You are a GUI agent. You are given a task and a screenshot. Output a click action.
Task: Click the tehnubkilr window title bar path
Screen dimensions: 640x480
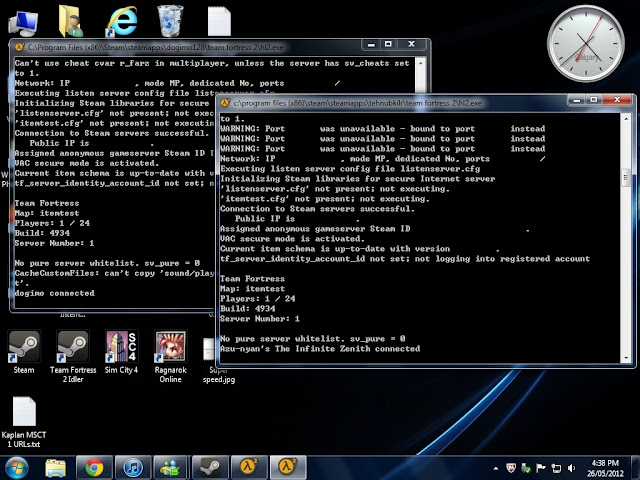pyautogui.click(x=358, y=103)
